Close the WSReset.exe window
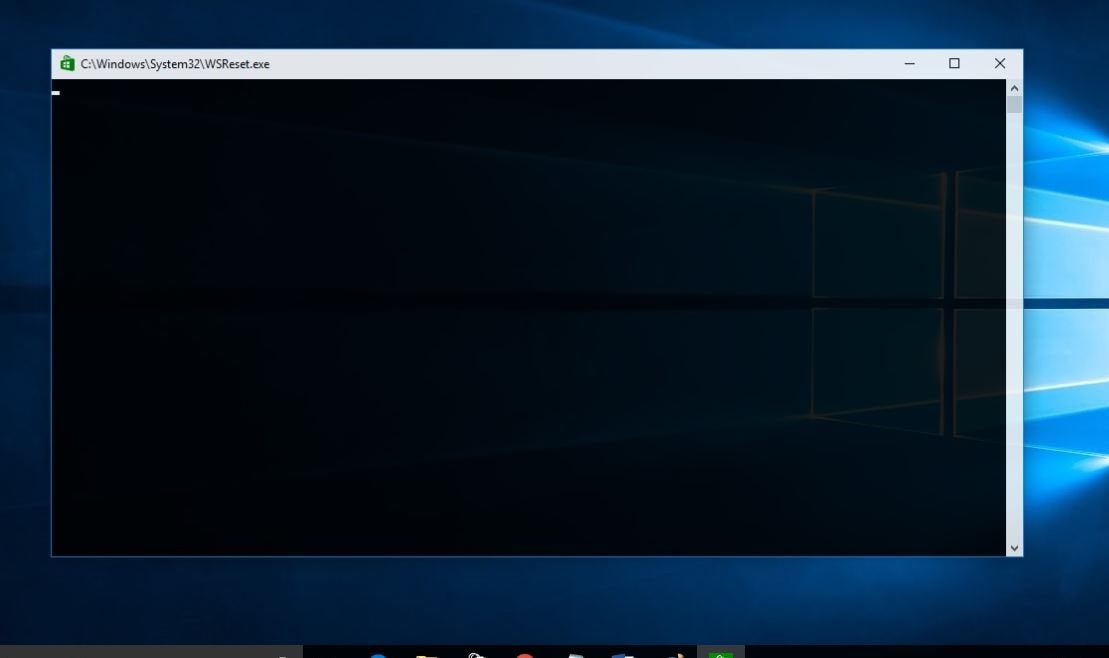The width and height of the screenshot is (1109, 658). coord(999,64)
